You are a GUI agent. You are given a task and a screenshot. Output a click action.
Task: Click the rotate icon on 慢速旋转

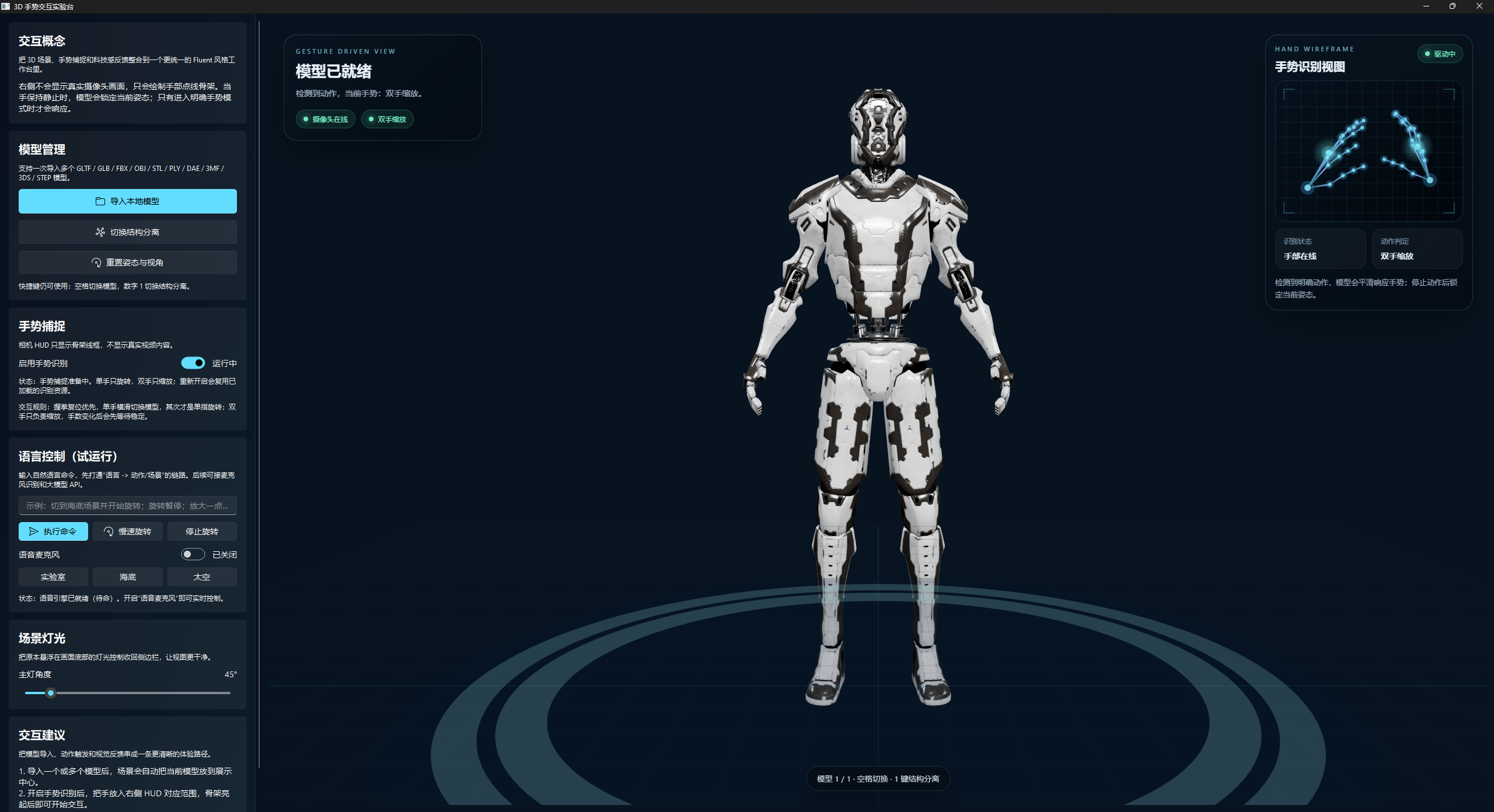(109, 531)
